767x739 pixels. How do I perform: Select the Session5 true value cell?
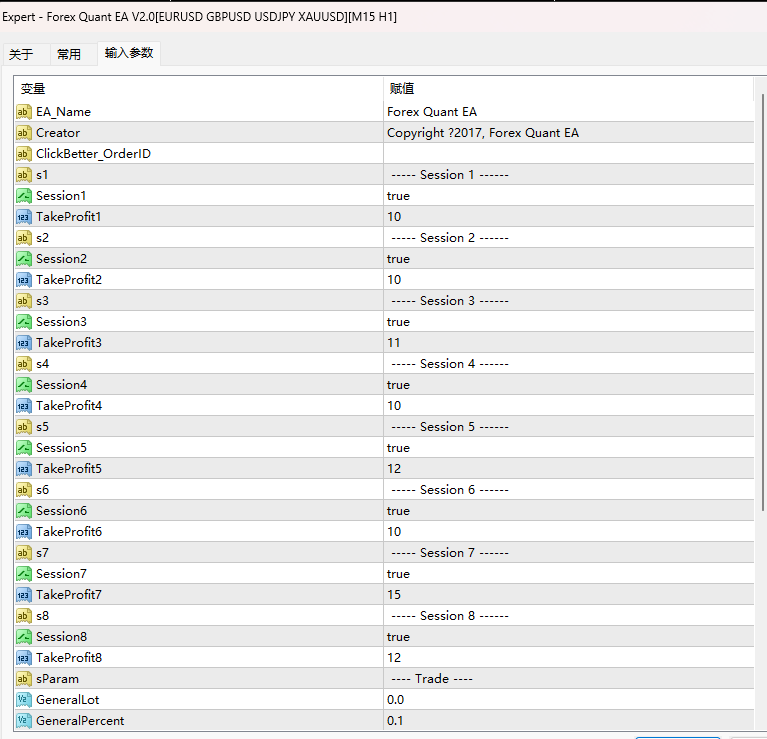tap(568, 448)
